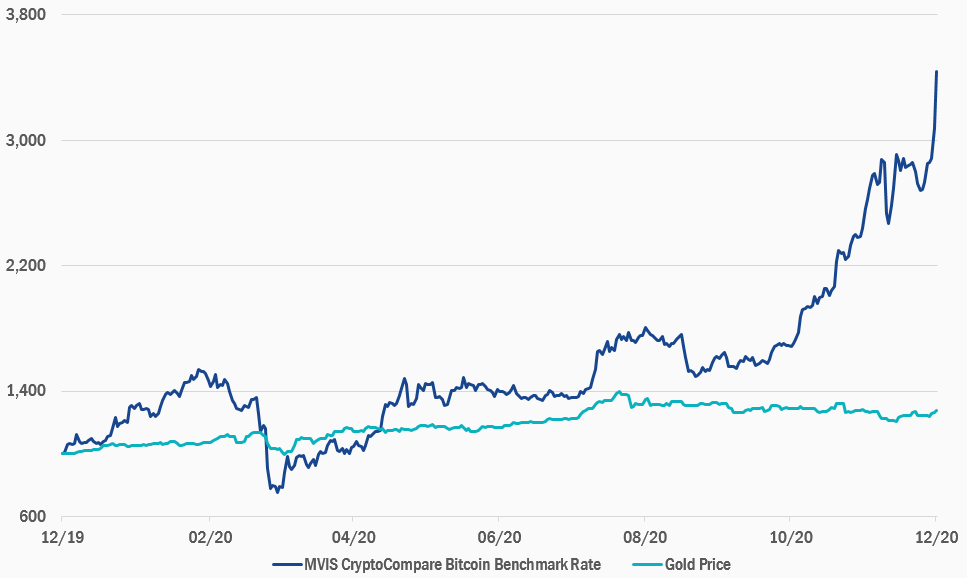Select the 06/20 x-axis date label
967x578 pixels.
tap(499, 536)
